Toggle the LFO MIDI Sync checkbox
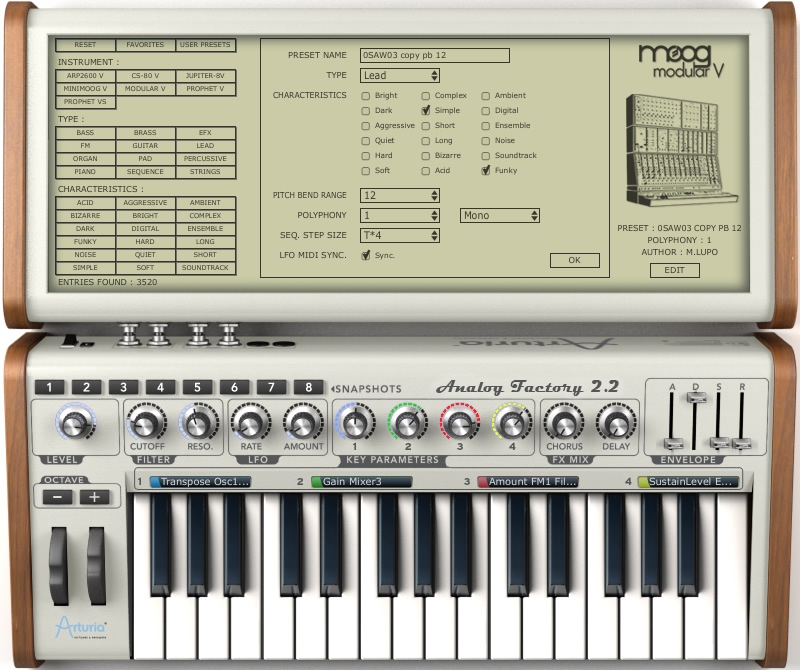Image resolution: width=800 pixels, height=670 pixels. [366, 256]
